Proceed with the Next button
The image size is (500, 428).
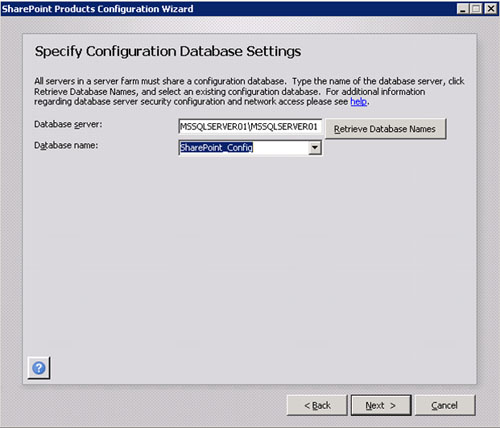coord(381,405)
